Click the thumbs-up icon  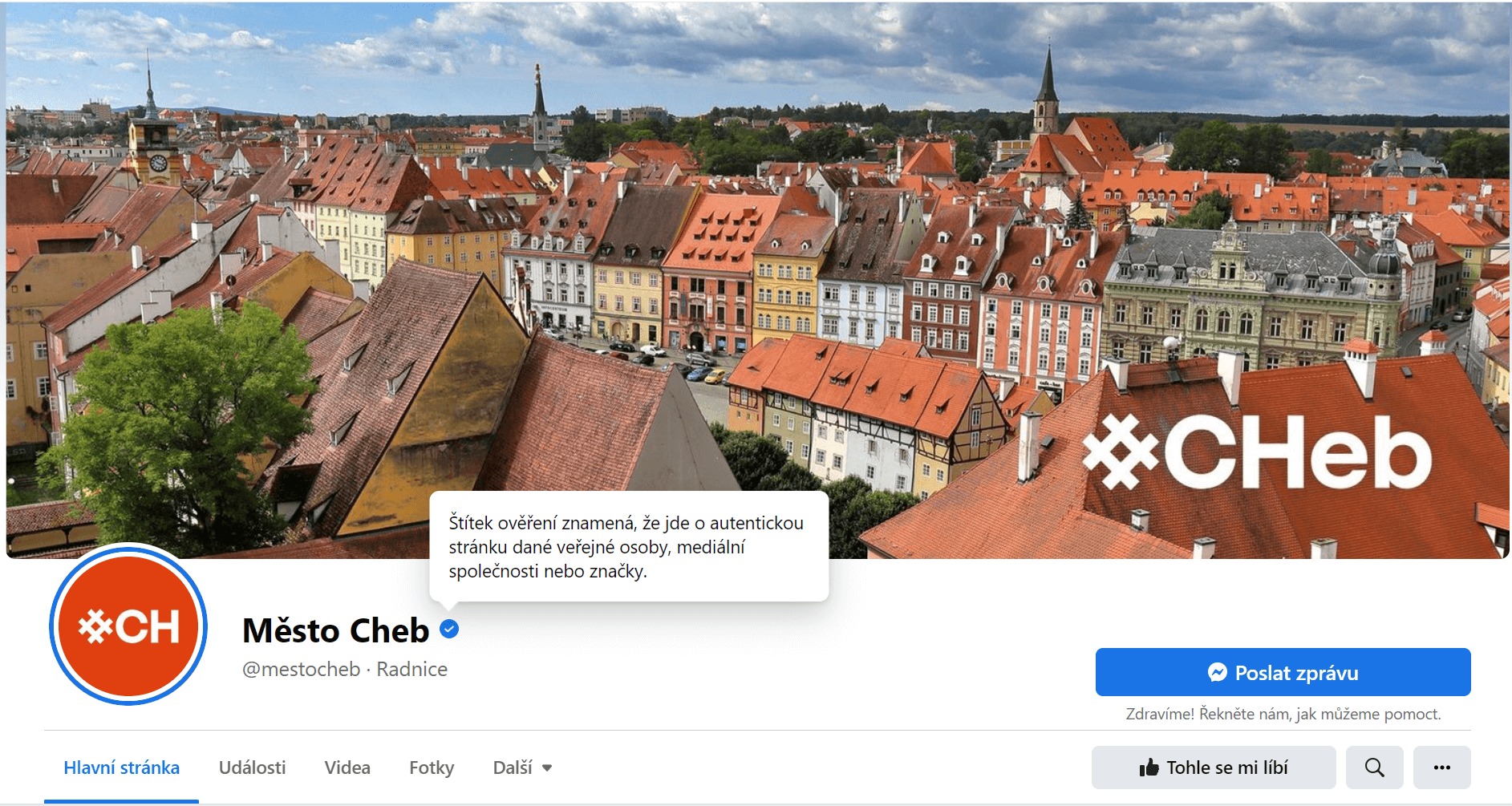pyautogui.click(x=1149, y=768)
